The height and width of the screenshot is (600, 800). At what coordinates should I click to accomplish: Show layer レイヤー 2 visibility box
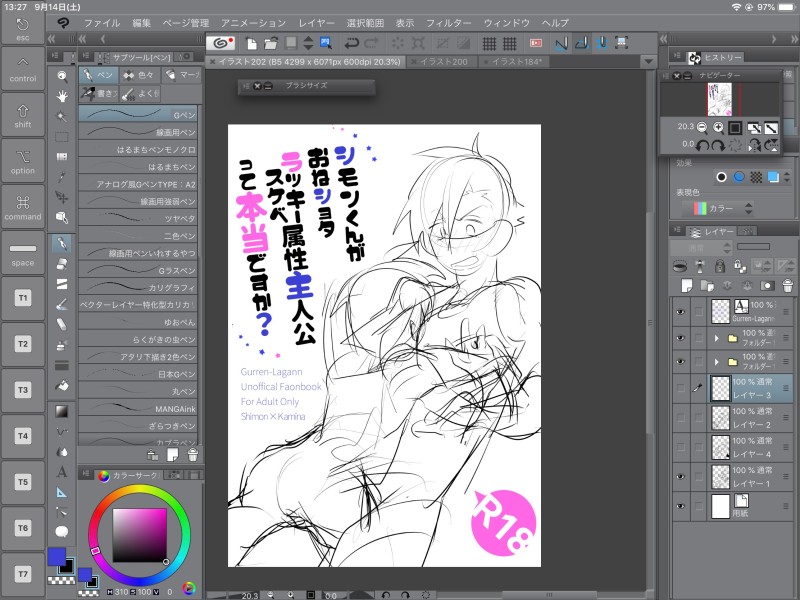coord(681,417)
